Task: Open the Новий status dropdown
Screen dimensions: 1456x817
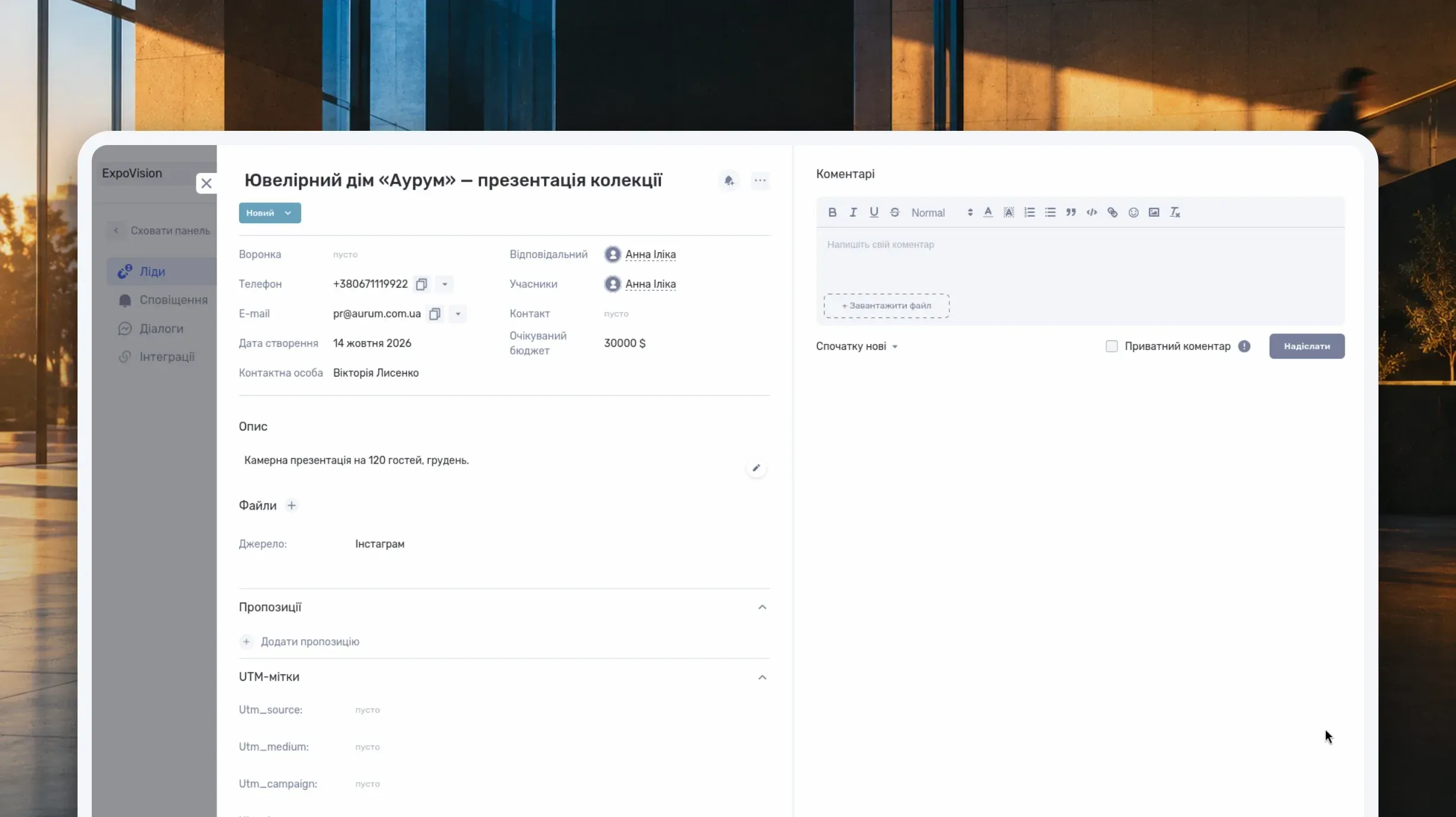Action: coord(270,213)
